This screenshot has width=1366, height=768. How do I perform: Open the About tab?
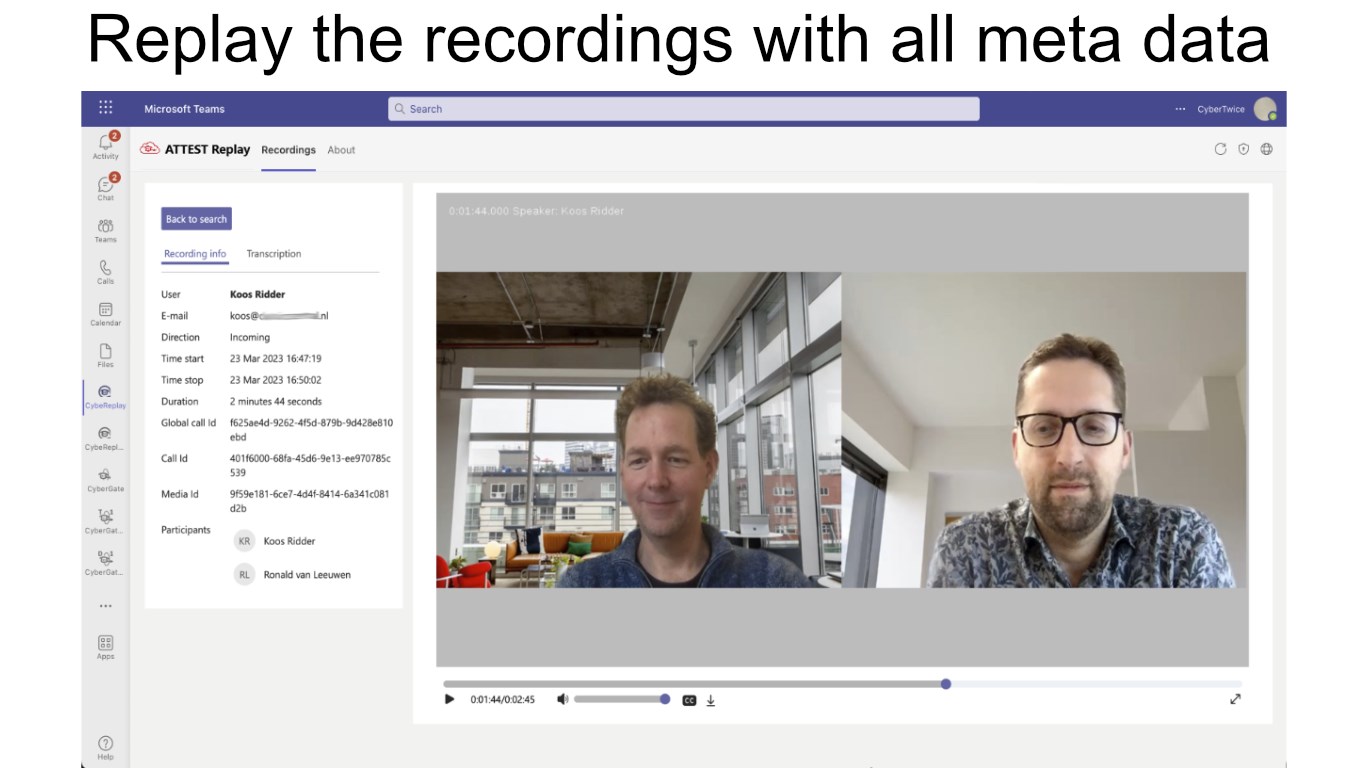click(341, 150)
